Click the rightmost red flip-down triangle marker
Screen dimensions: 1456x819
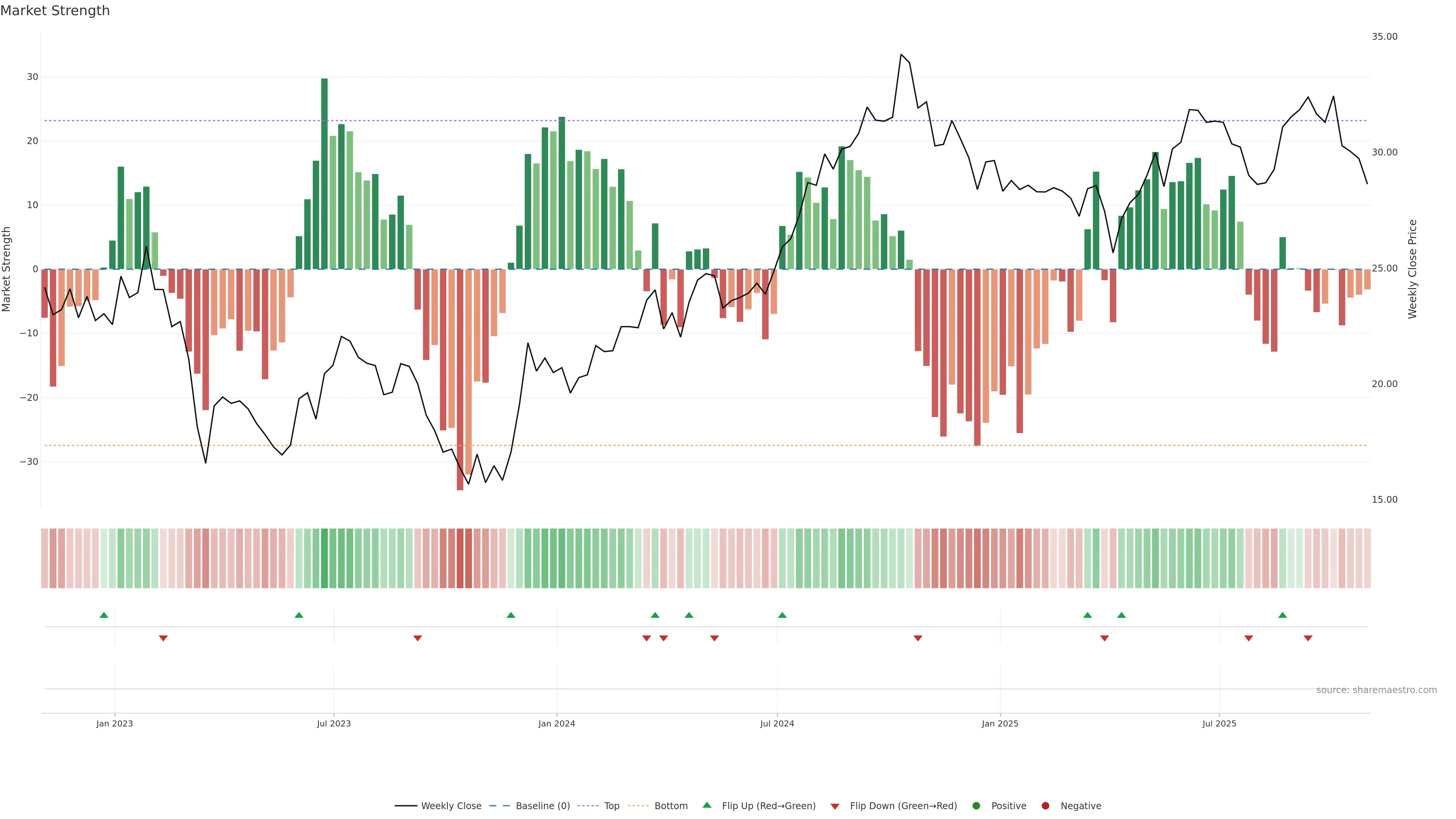[1308, 638]
